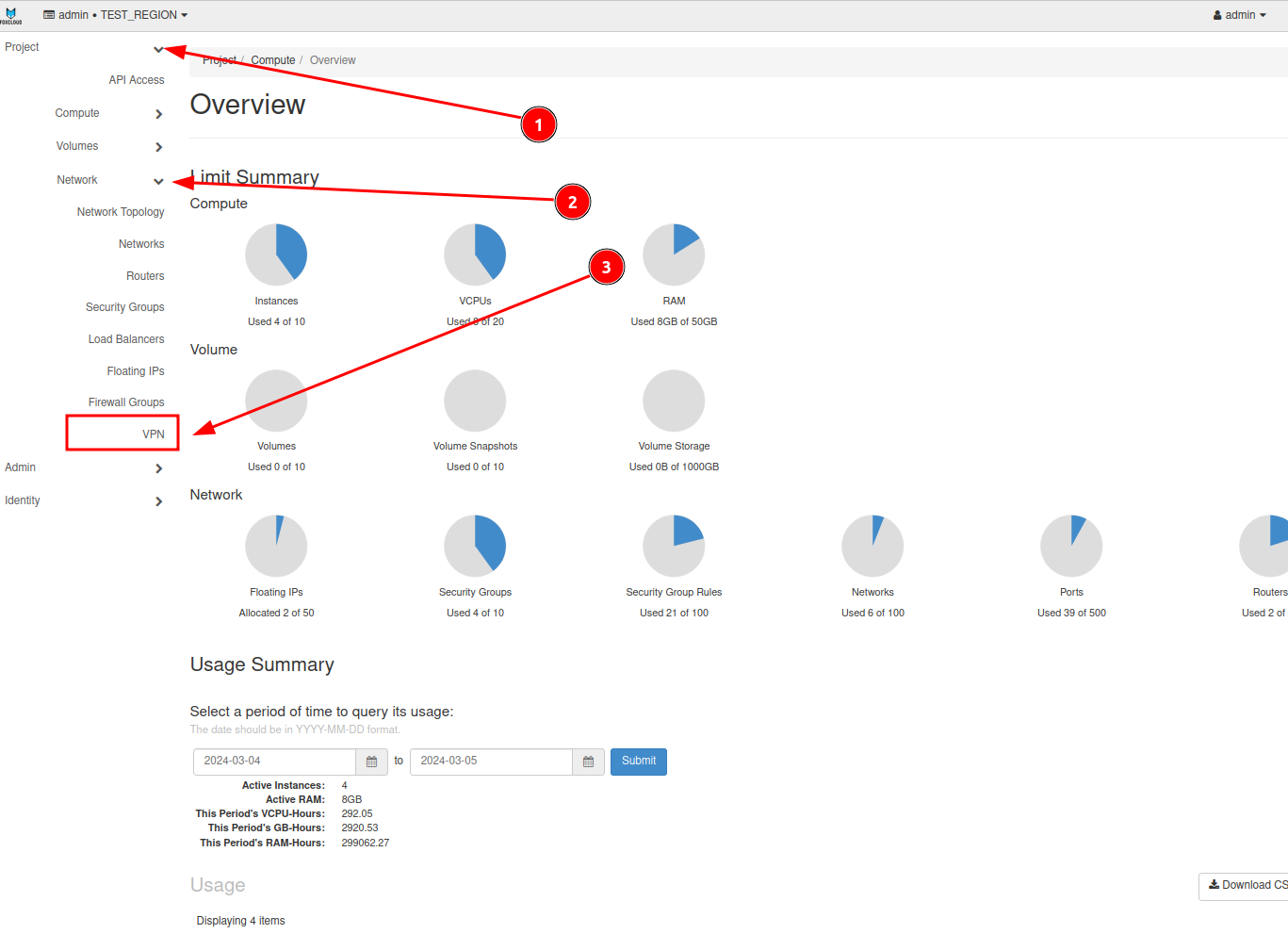Screen dimensions: 1288x934
Task: Open VPN in the Network menu
Action: coord(153,434)
